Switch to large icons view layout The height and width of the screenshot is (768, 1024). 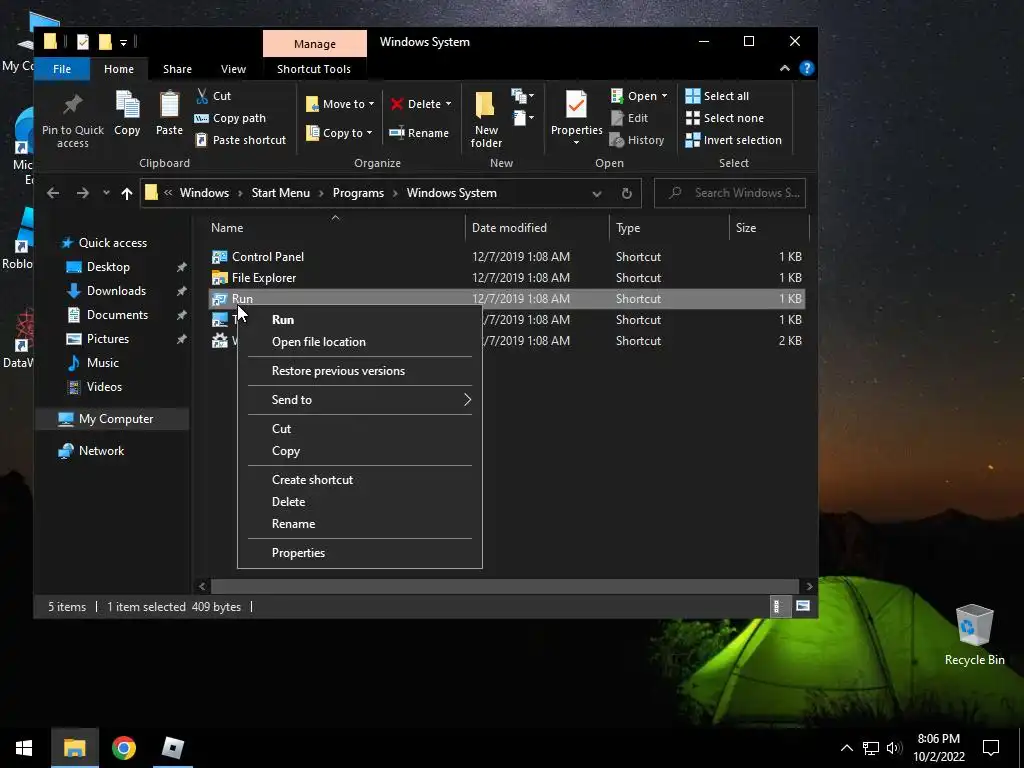point(803,606)
